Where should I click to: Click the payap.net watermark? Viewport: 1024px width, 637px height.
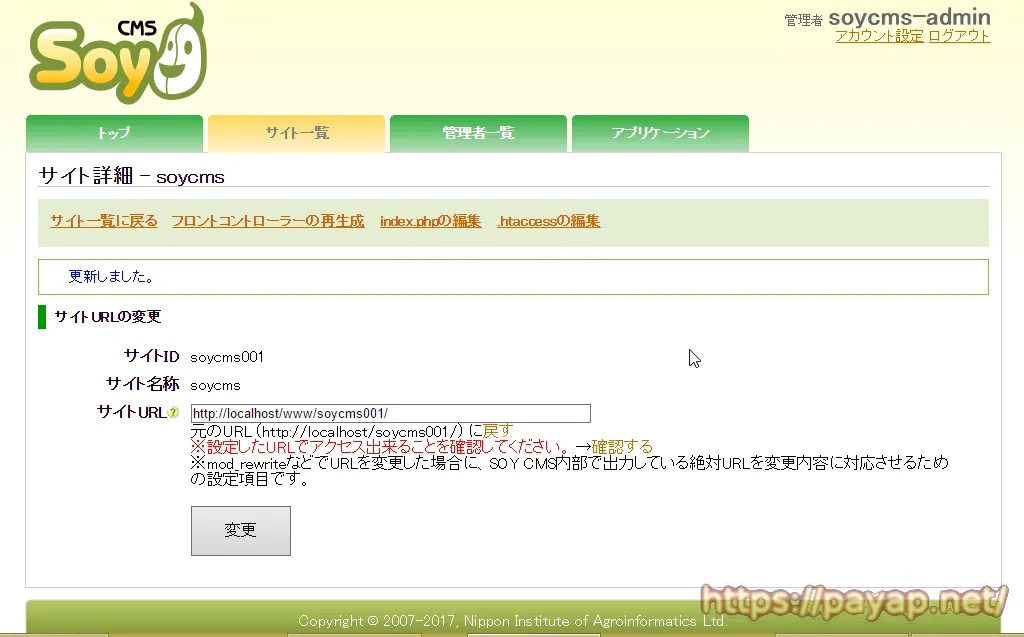coord(853,601)
